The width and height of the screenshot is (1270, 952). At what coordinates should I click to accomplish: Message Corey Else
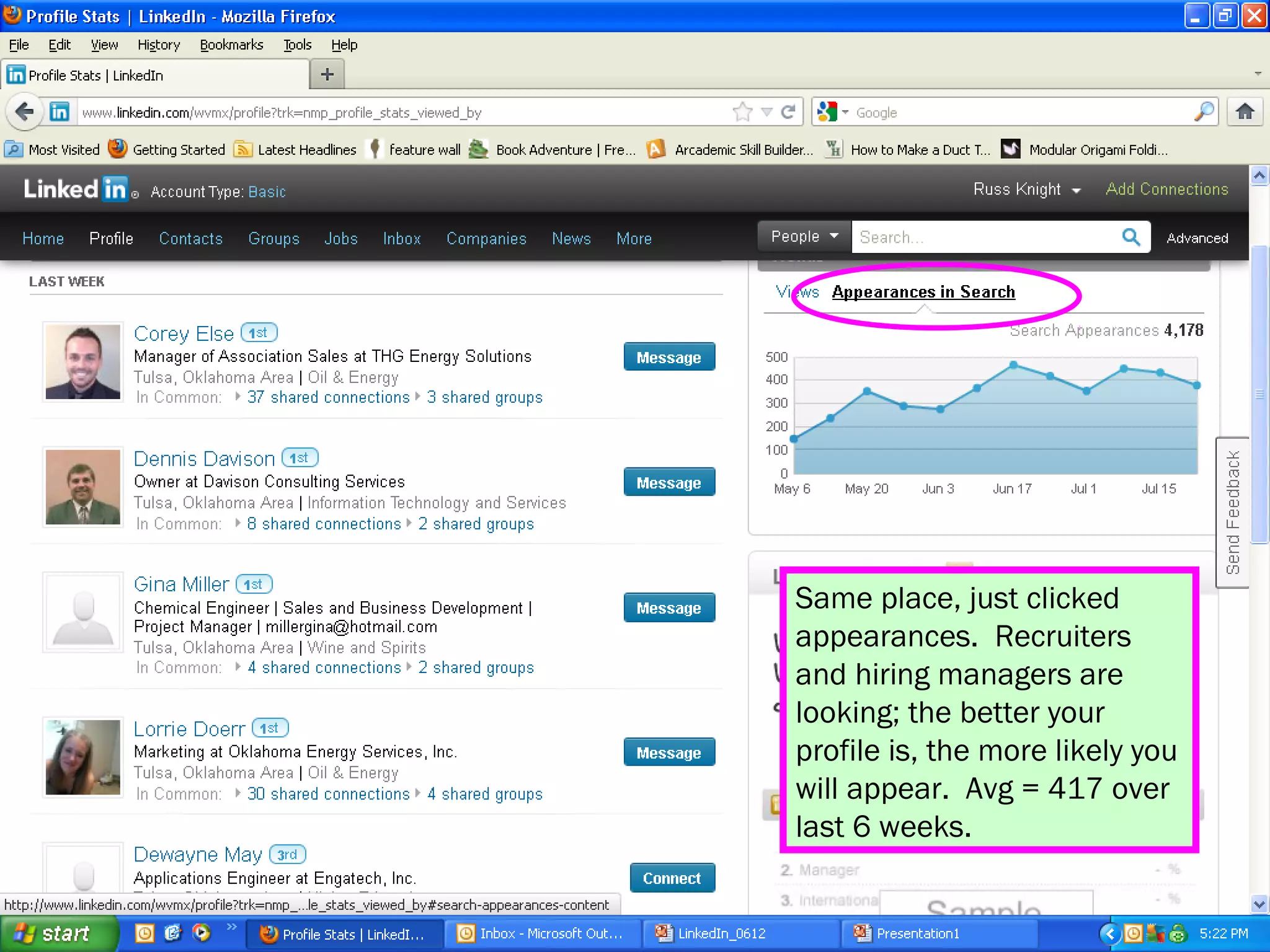coord(669,357)
